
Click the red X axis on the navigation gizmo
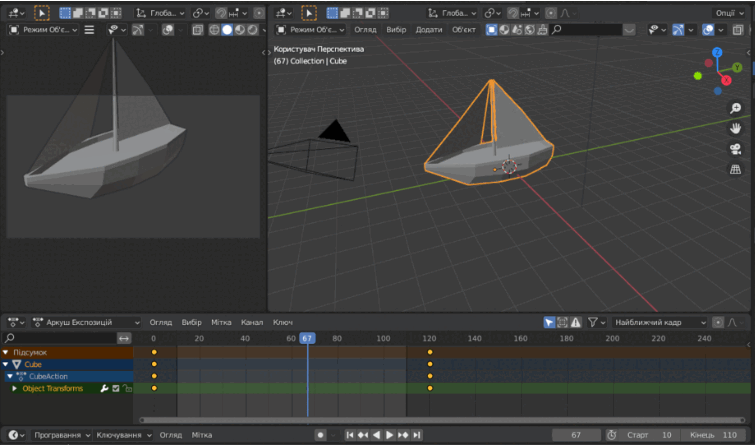pos(726,80)
